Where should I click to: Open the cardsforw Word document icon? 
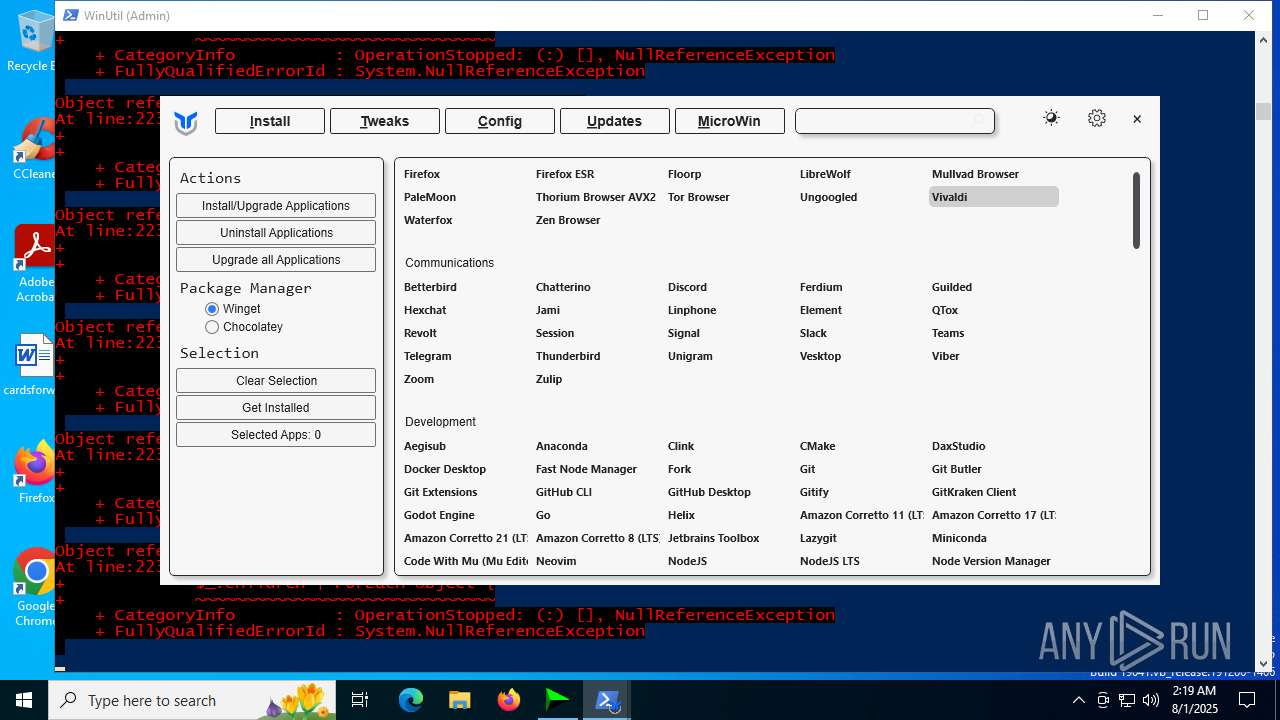pos(33,366)
